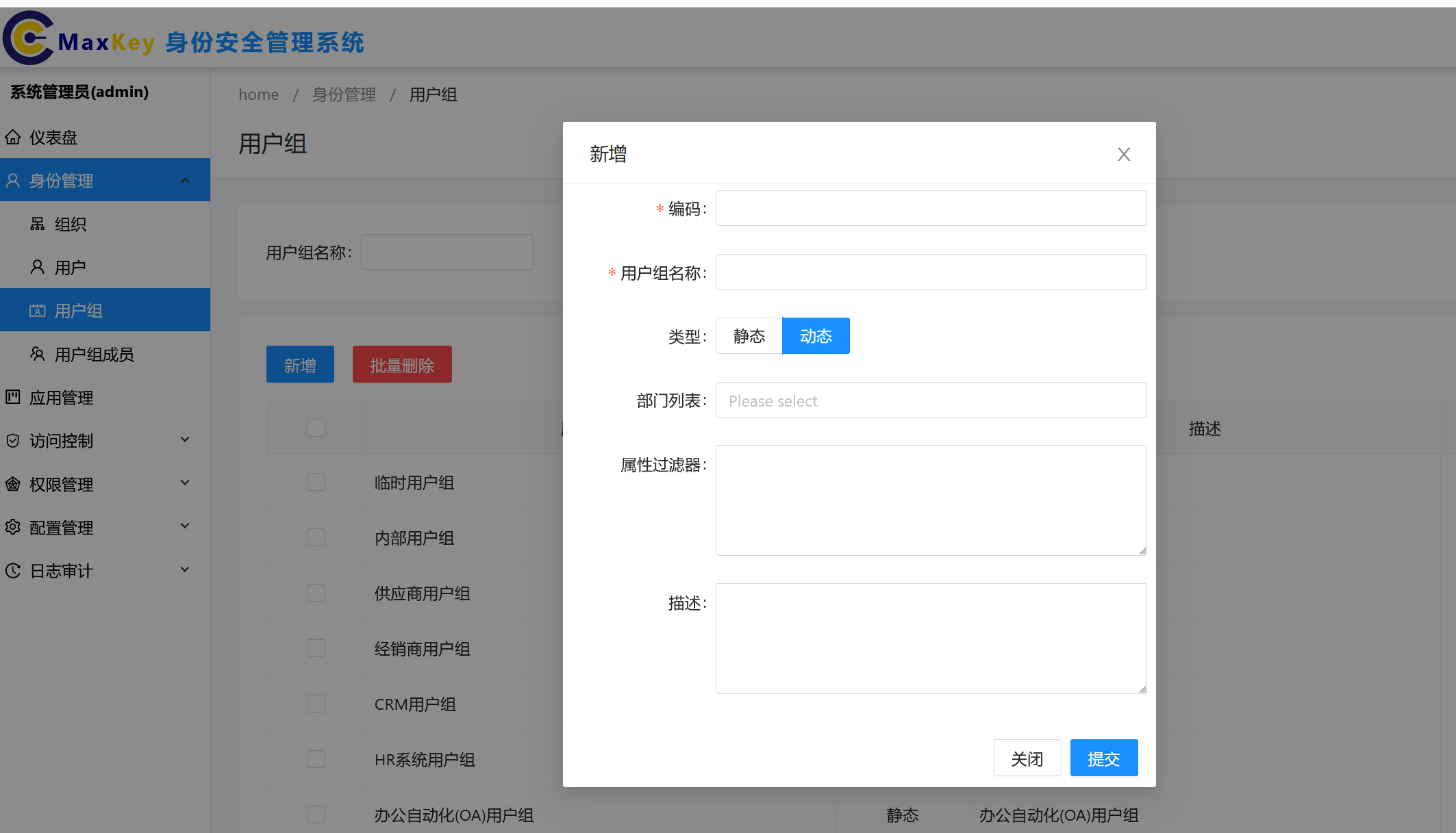Viewport: 1456px width, 833px height.
Task: Switch type to 静态 option
Action: click(748, 335)
